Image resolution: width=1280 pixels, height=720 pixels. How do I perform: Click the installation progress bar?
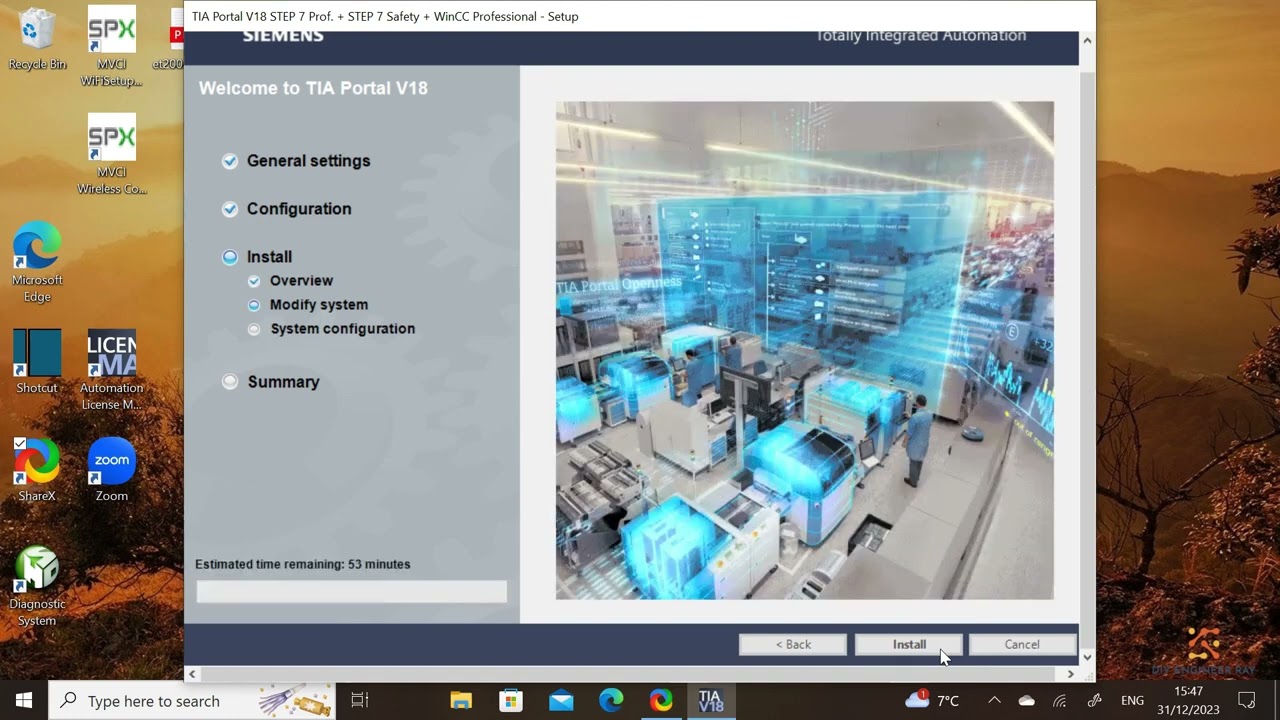pos(351,591)
